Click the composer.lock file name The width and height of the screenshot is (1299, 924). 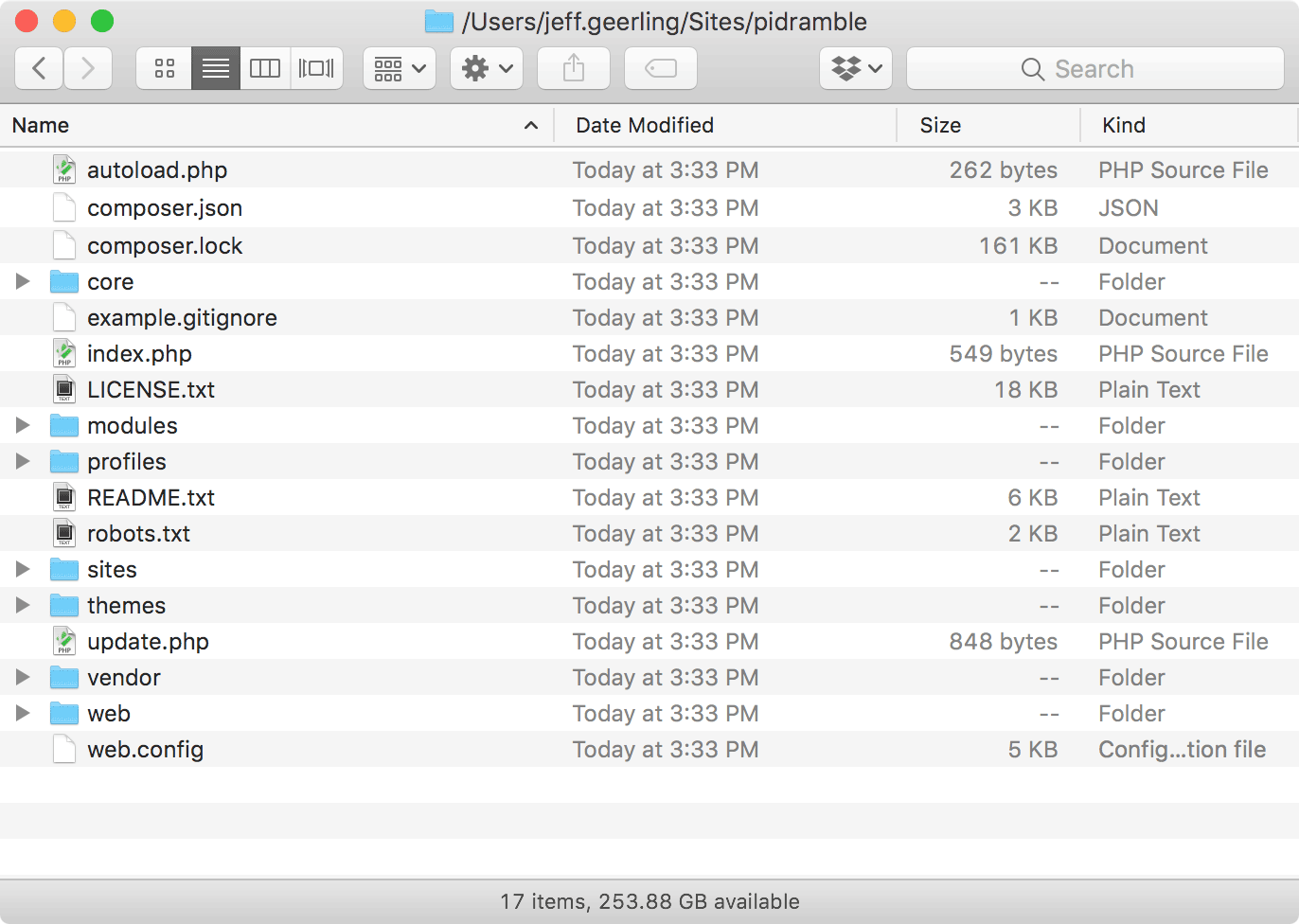point(165,246)
